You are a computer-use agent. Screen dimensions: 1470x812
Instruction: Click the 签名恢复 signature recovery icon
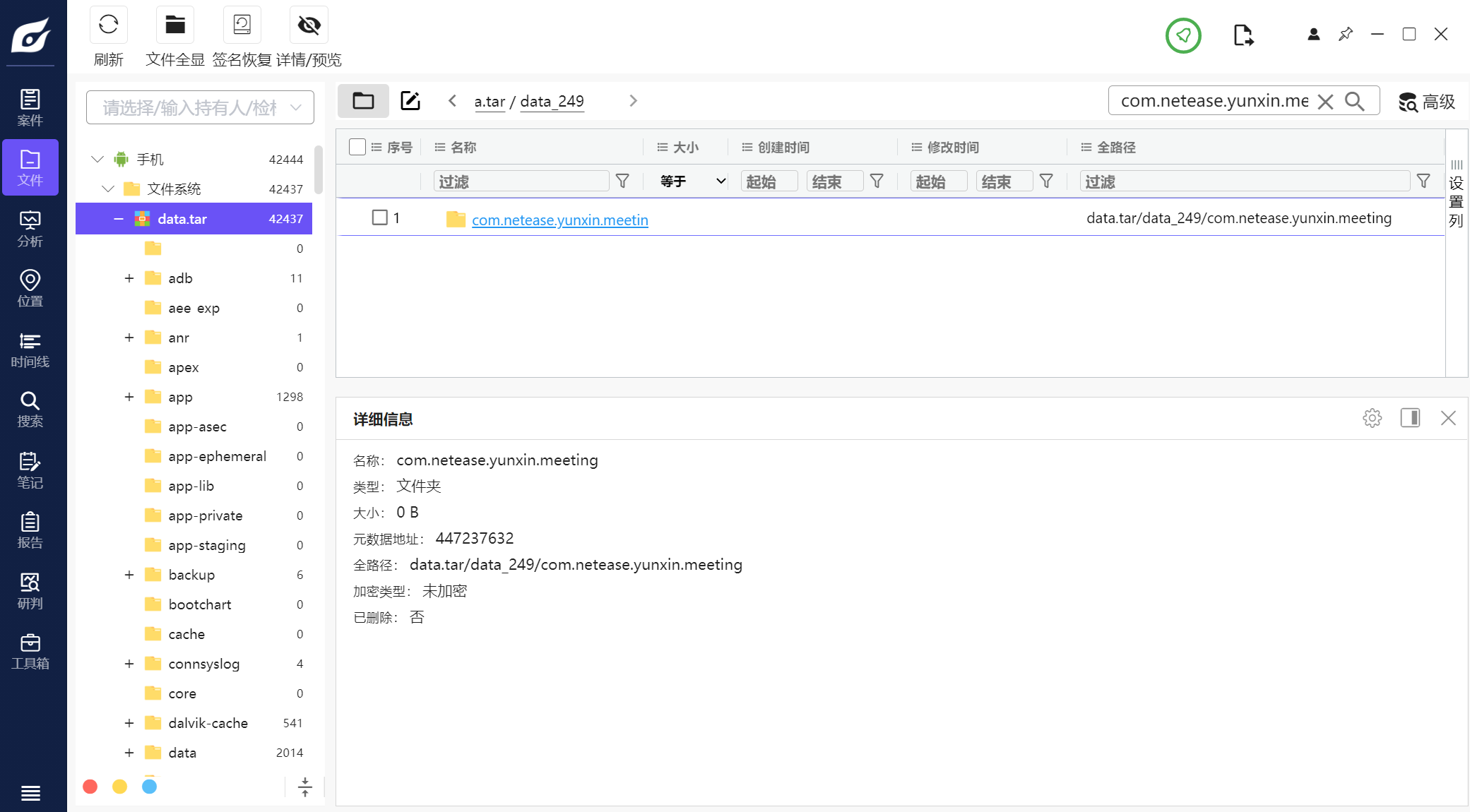pos(242,25)
